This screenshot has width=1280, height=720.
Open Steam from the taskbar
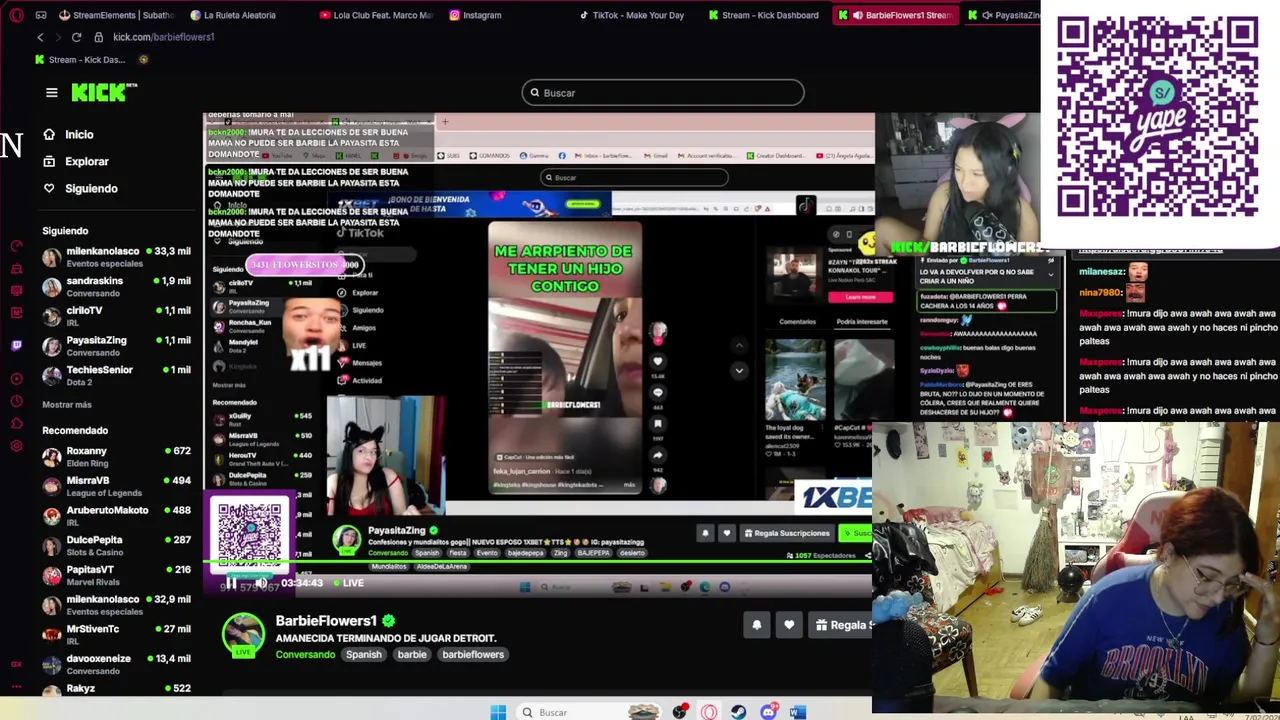coord(738,712)
